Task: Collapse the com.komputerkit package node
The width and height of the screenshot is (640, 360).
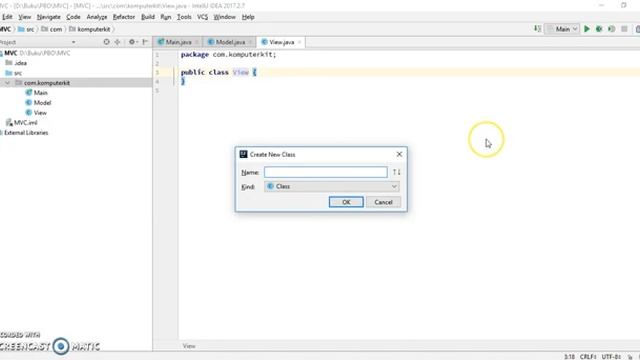Action: pos(7,83)
